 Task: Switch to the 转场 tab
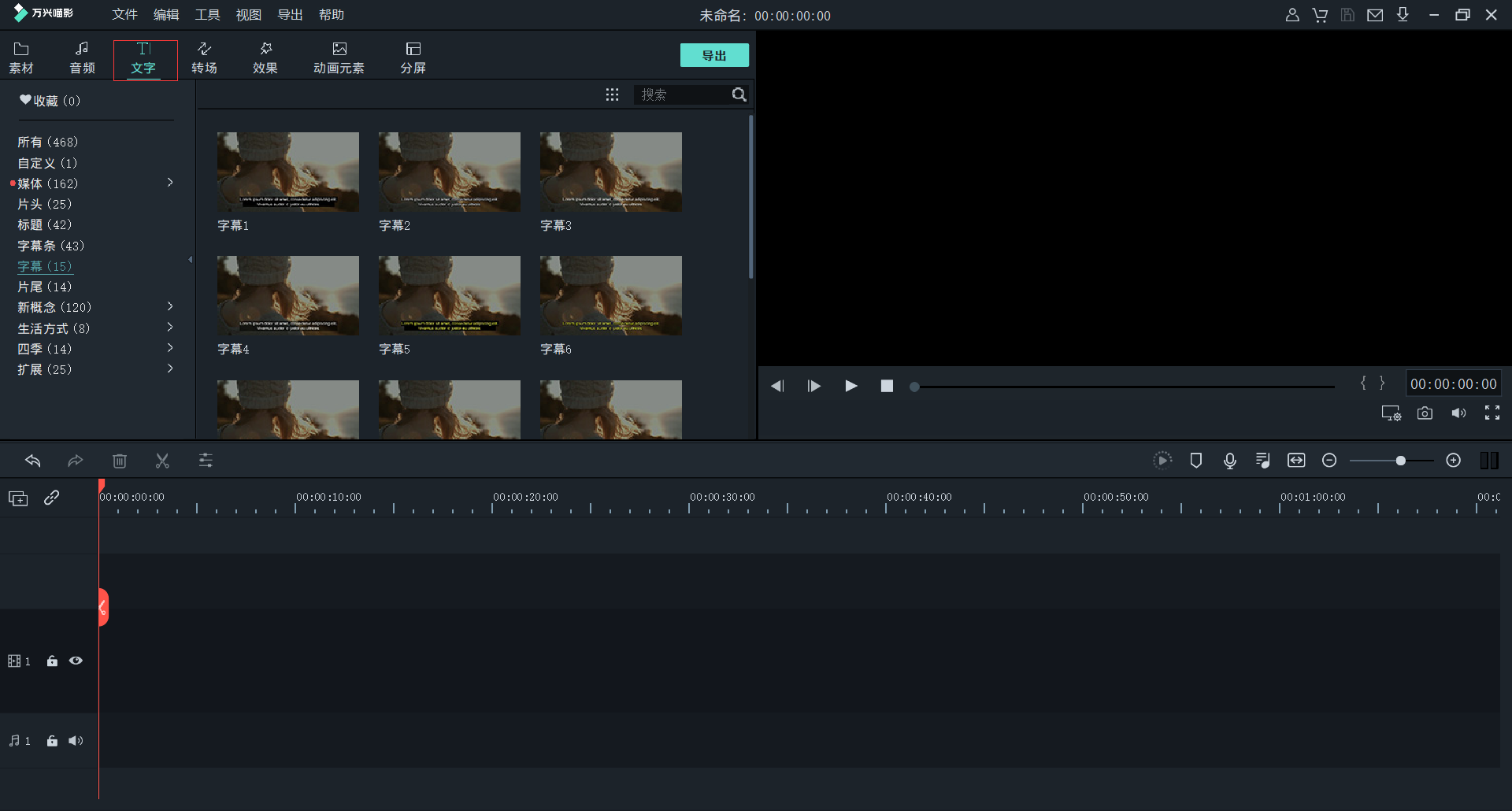[204, 58]
